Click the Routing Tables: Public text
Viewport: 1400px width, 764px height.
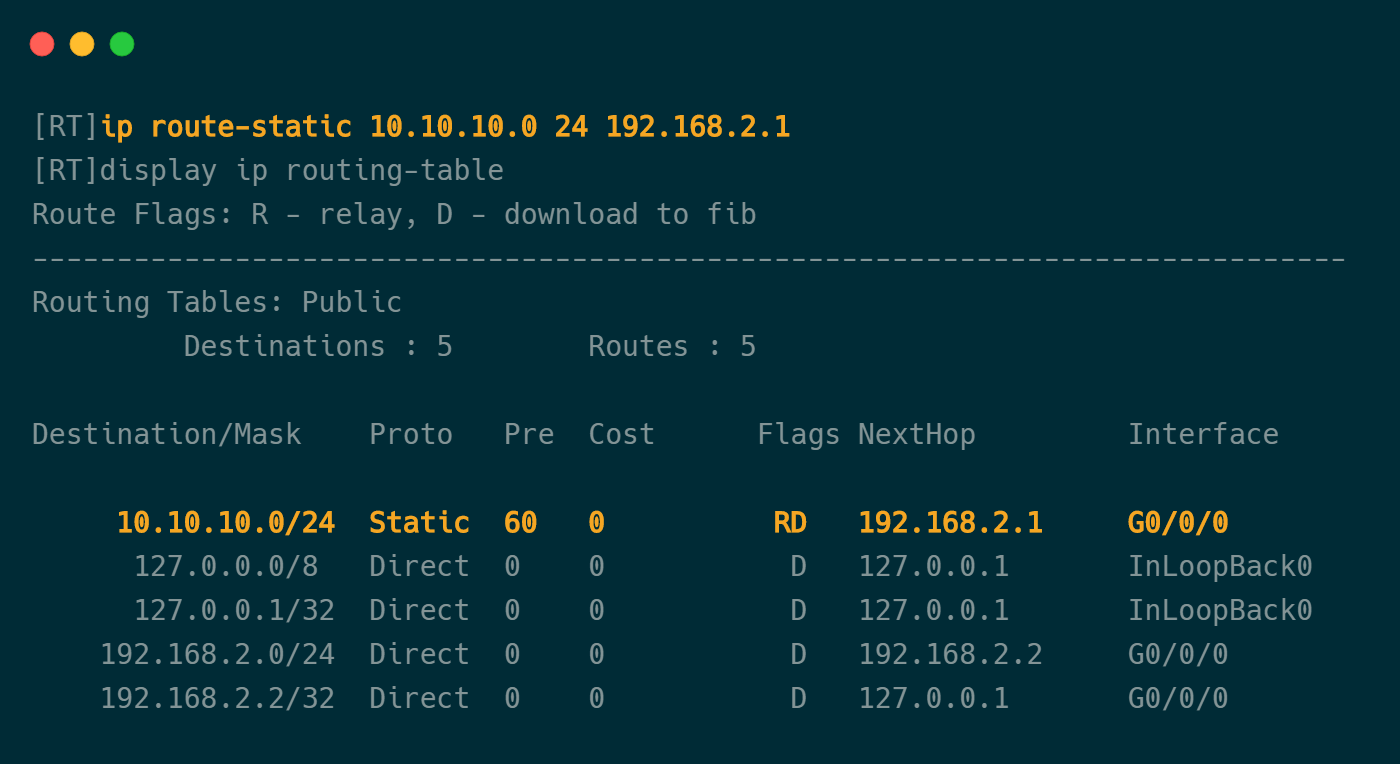[x=217, y=303]
